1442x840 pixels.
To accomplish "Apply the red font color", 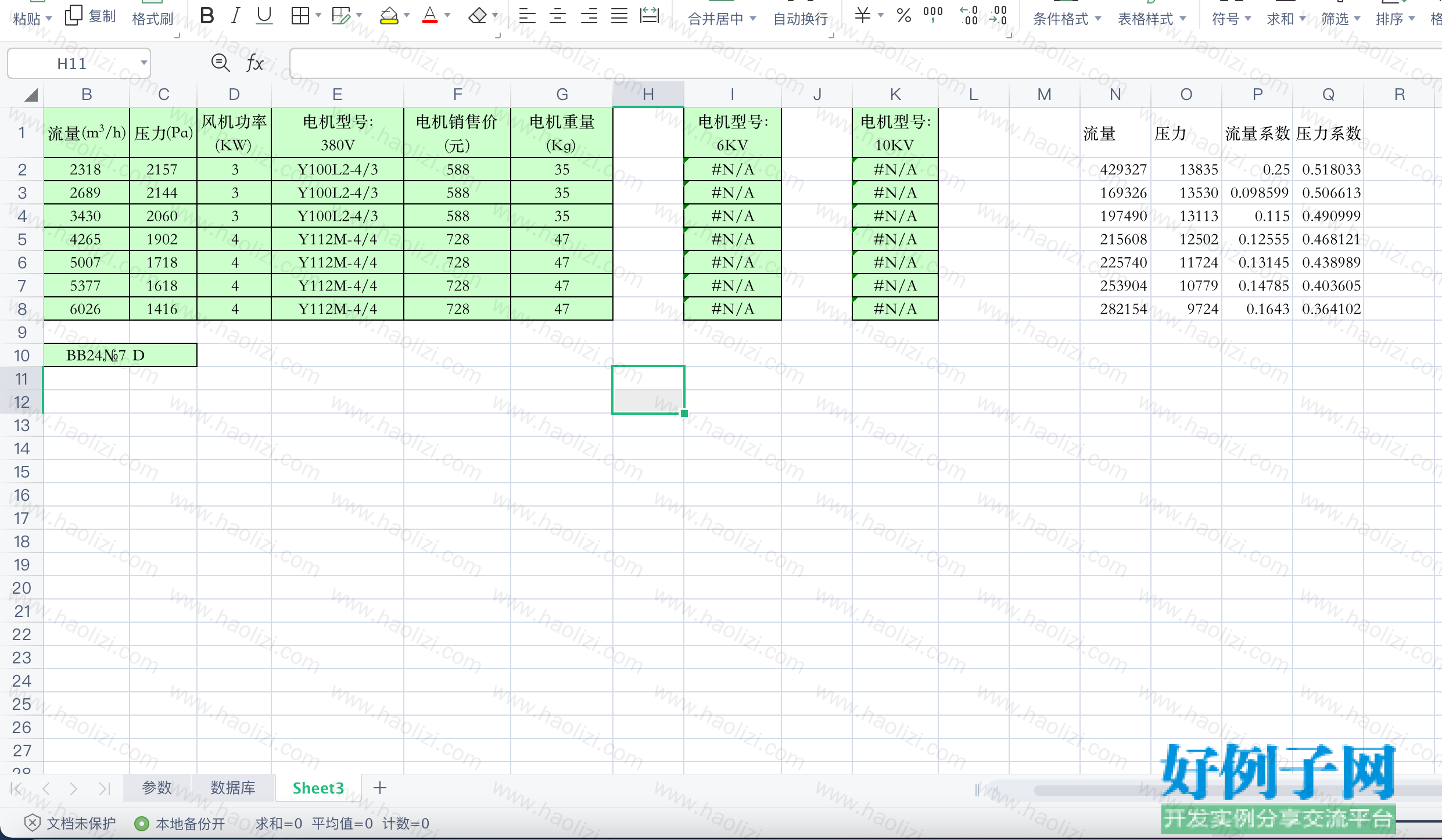I will click(x=430, y=16).
